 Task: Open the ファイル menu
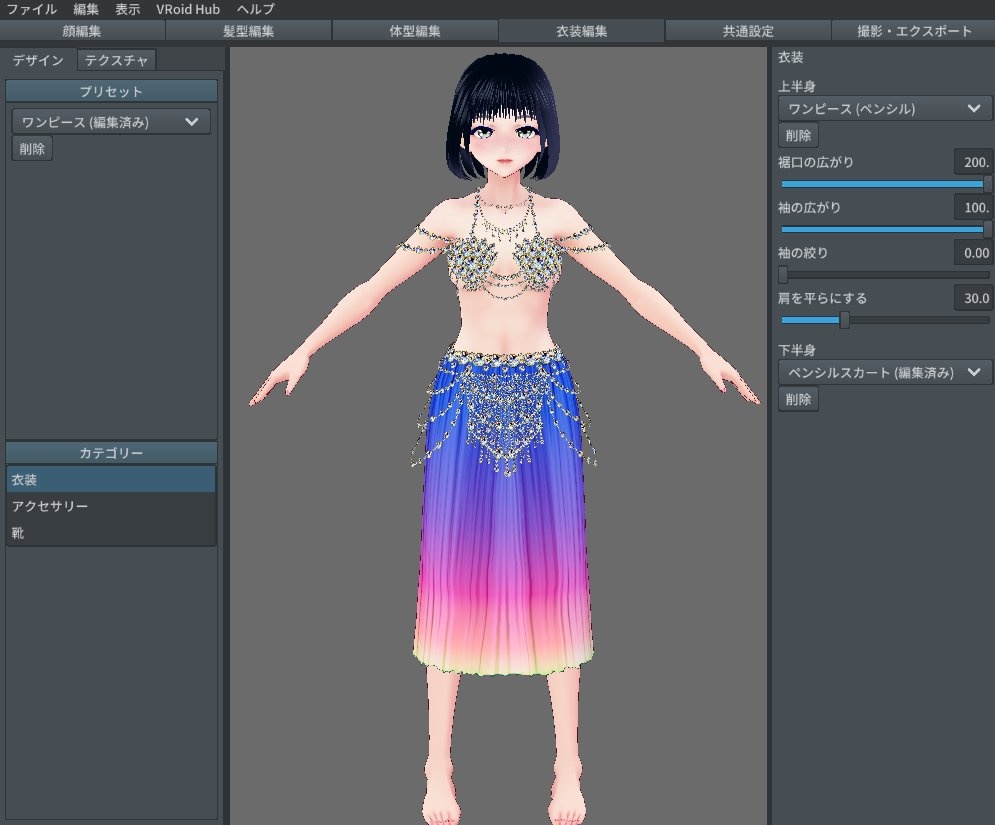[x=31, y=9]
